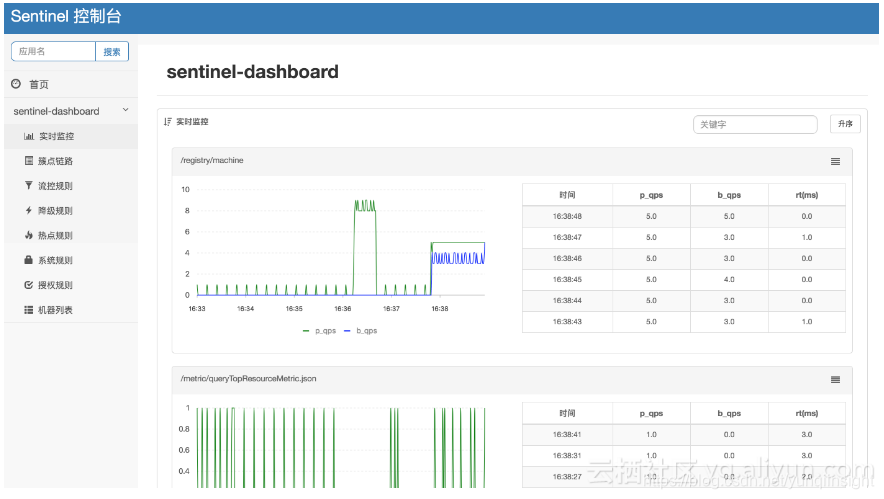This screenshot has height=499, width=884.
Task: Switch to 热点规则 page
Action: [70, 235]
